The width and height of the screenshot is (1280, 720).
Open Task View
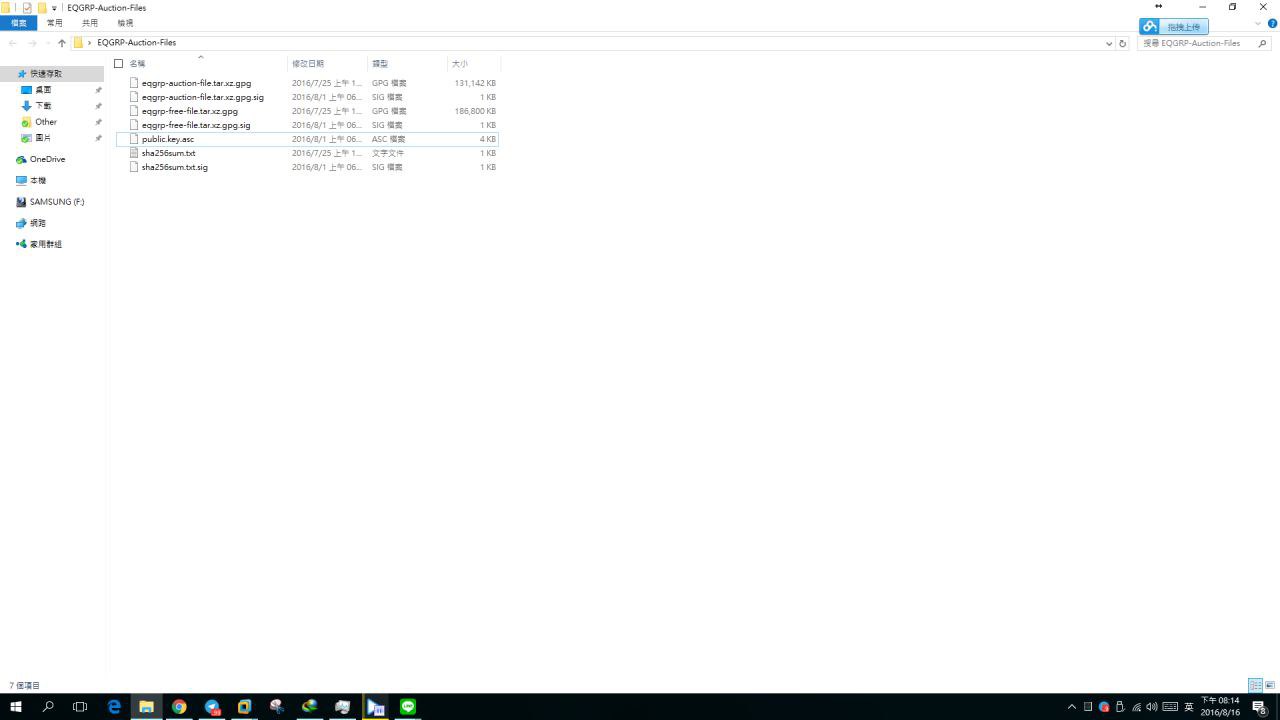(80, 707)
